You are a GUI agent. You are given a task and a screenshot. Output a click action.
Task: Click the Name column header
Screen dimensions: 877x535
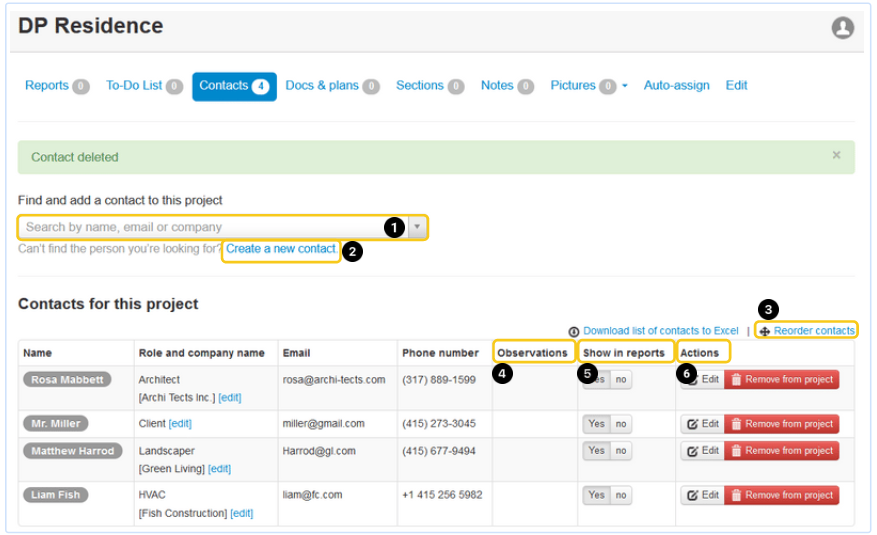click(x=37, y=353)
